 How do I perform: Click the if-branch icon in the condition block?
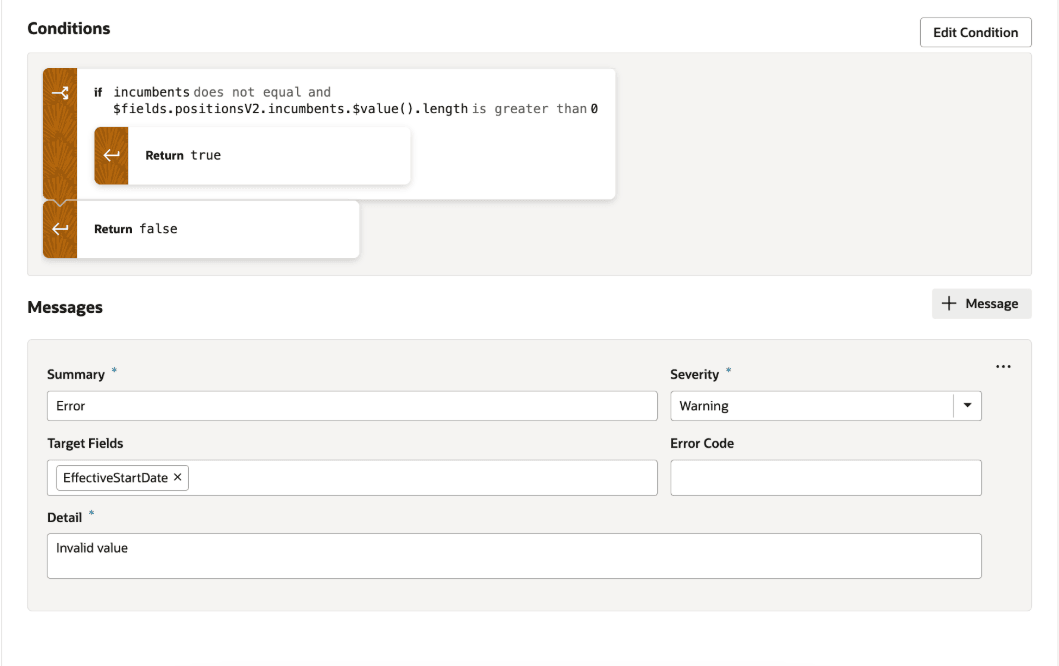[x=60, y=93]
